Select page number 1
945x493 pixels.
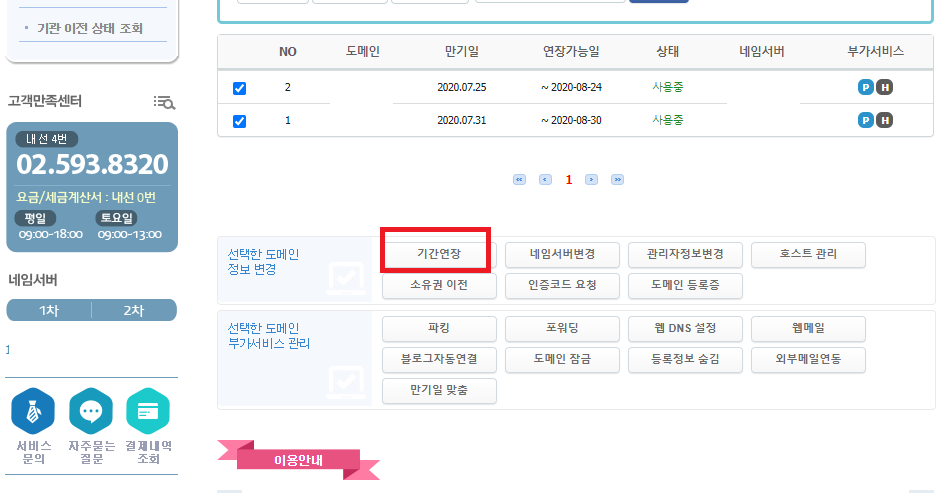coord(569,180)
